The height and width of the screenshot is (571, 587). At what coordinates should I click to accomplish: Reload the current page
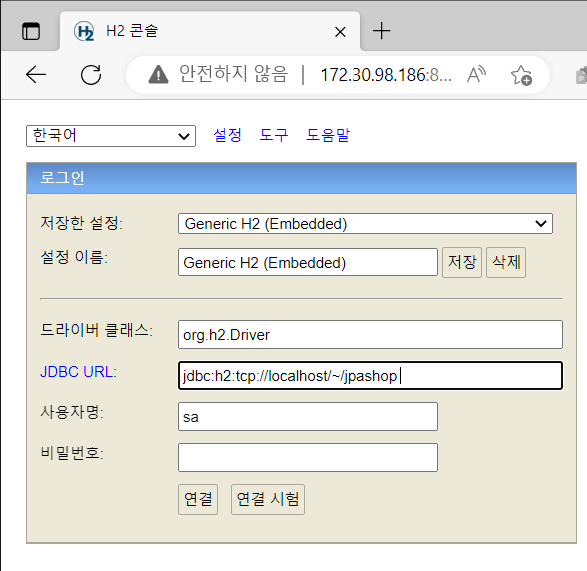(x=91, y=75)
